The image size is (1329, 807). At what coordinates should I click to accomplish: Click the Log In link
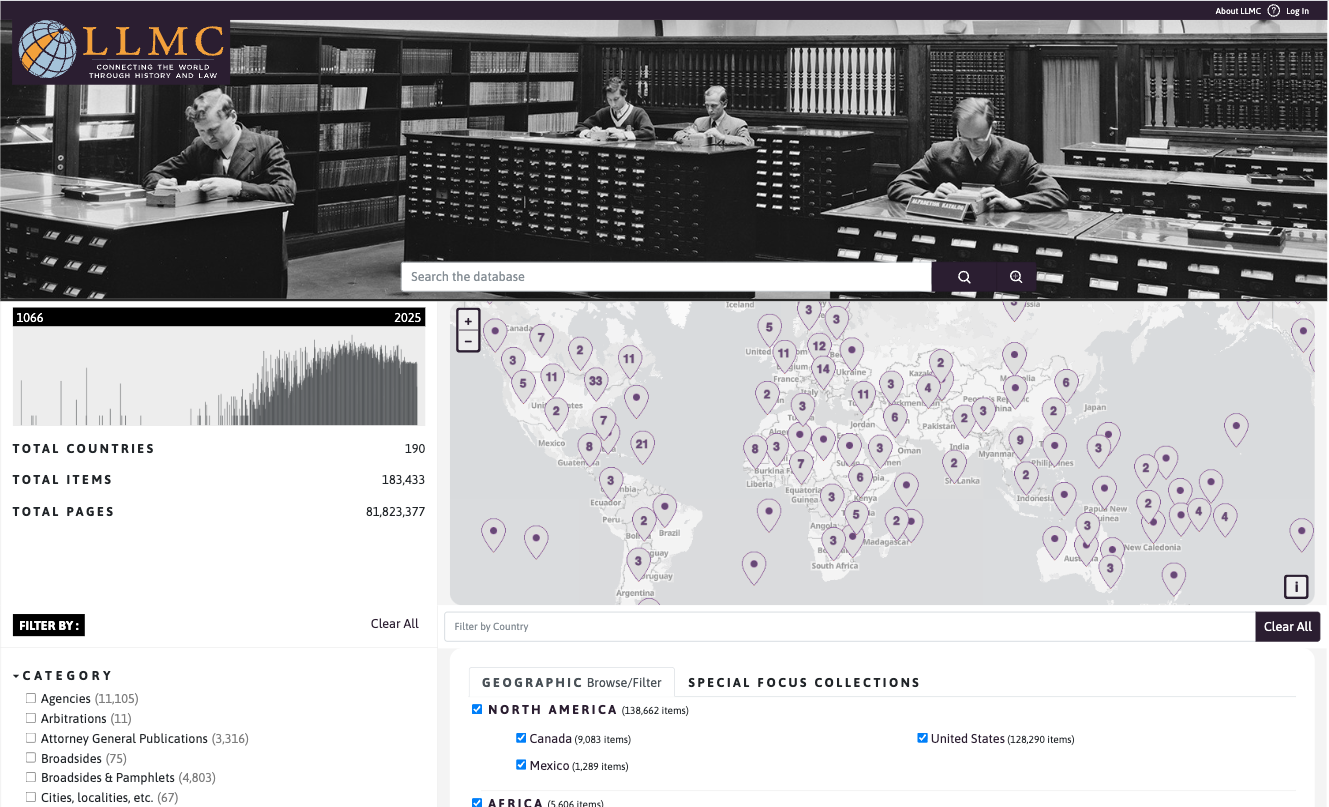pyautogui.click(x=1297, y=10)
